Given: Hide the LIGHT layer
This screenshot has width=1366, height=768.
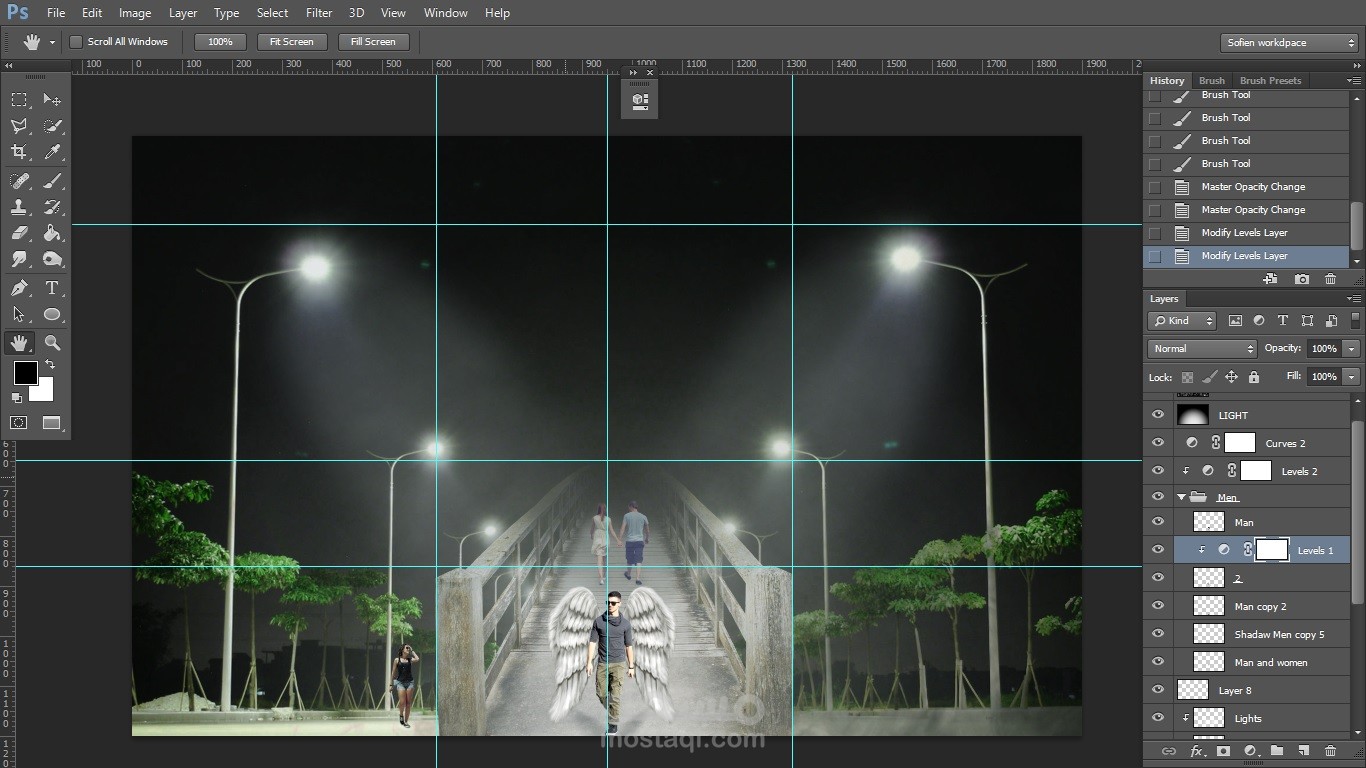Looking at the screenshot, I should [1158, 415].
